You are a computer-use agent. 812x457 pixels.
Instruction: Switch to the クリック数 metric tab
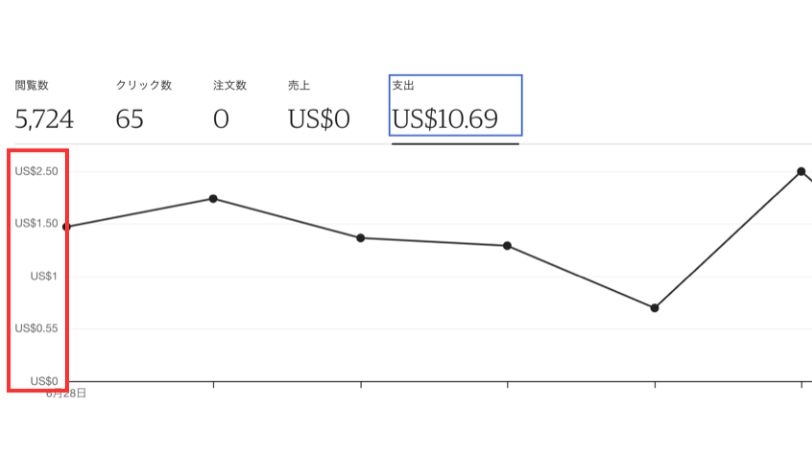coord(143,106)
